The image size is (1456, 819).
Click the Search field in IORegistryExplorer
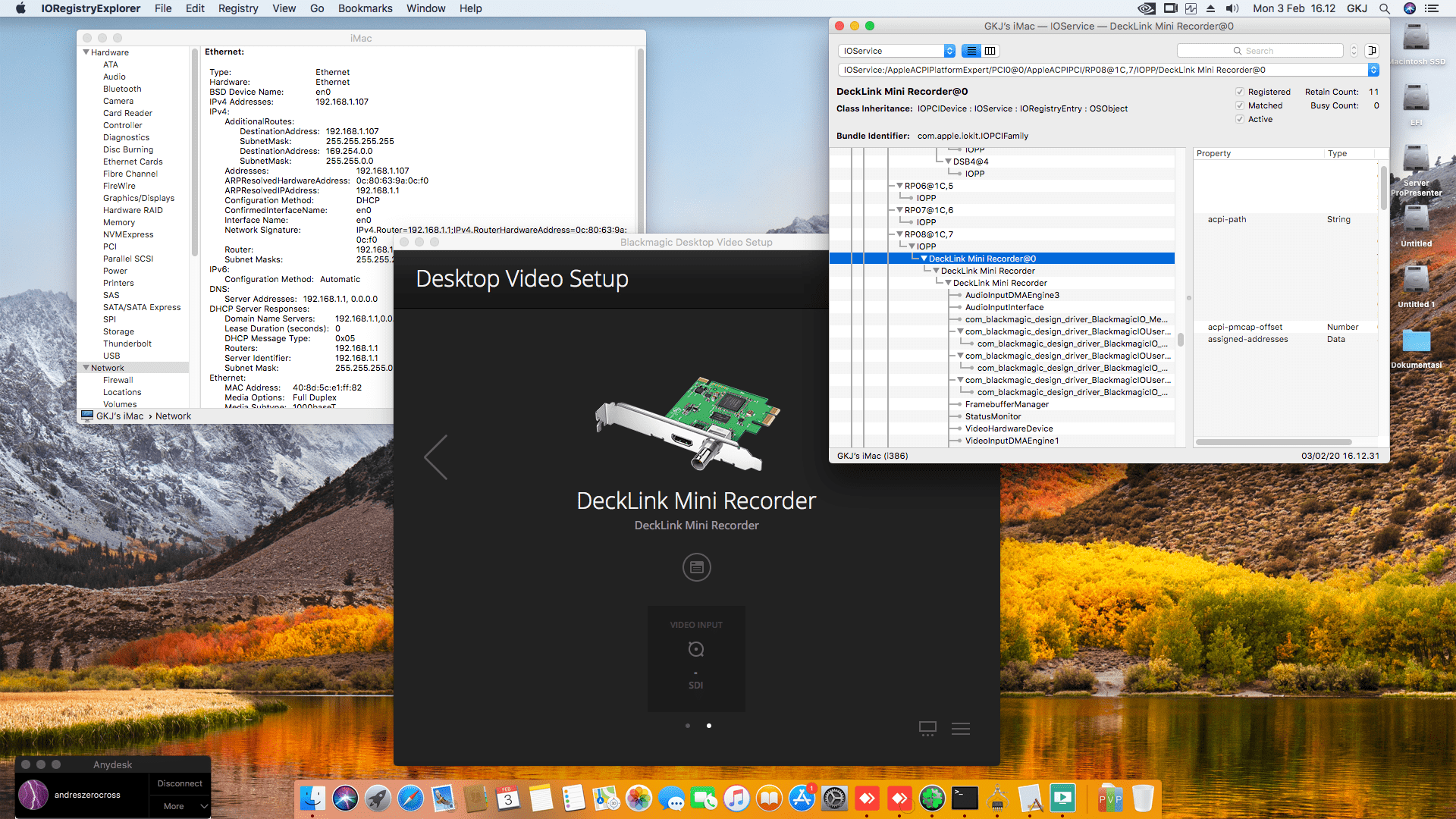point(1260,51)
